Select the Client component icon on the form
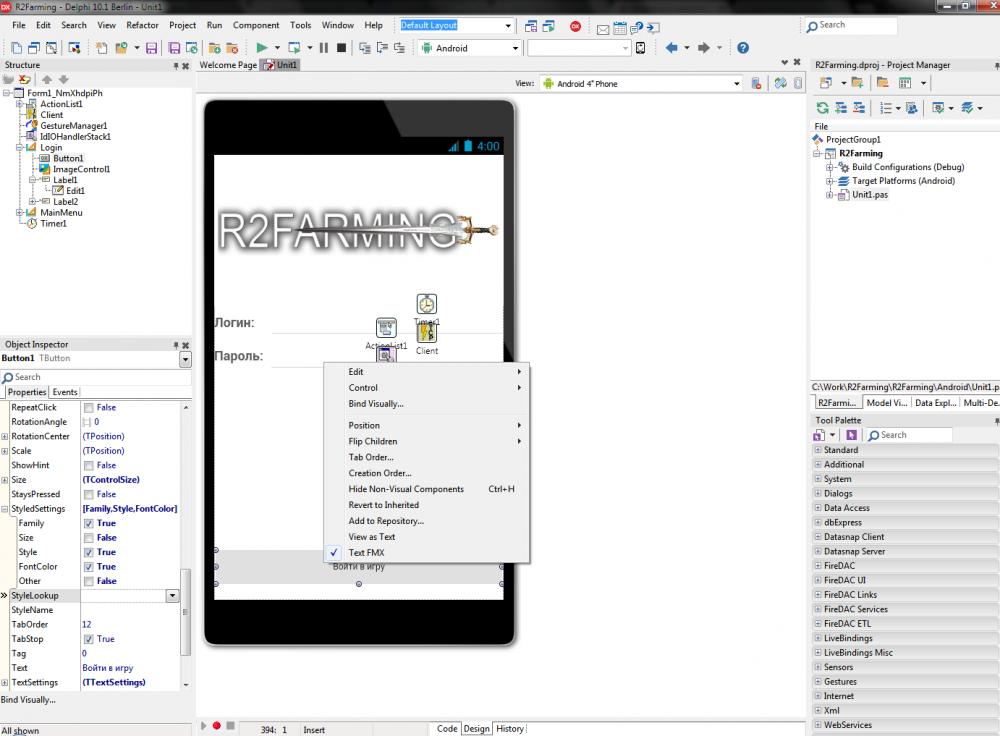The image size is (1000, 736). tap(427, 332)
